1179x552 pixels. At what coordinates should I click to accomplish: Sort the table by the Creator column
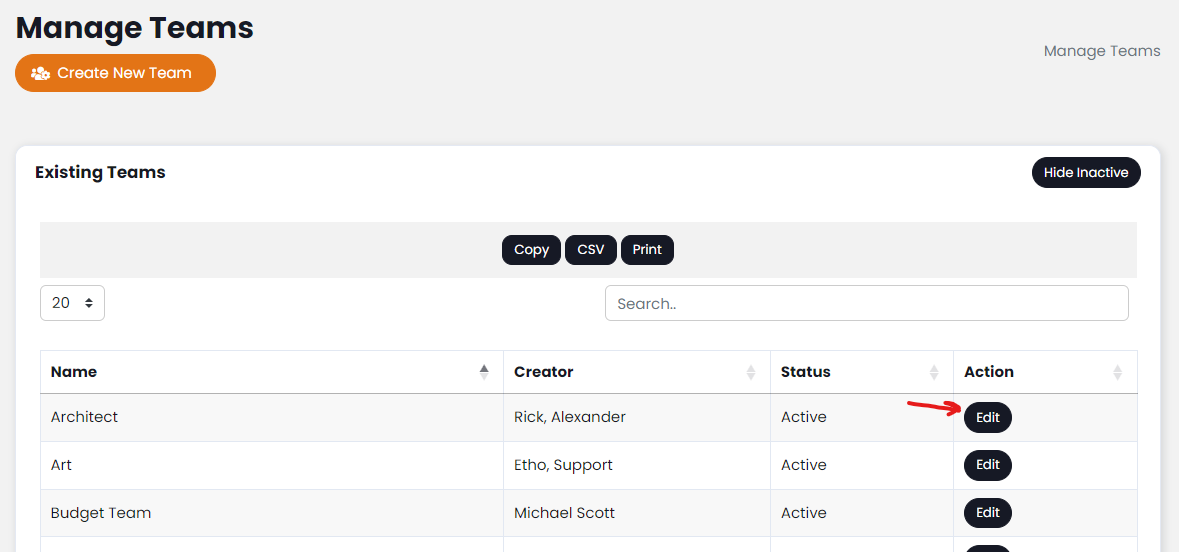click(636, 372)
